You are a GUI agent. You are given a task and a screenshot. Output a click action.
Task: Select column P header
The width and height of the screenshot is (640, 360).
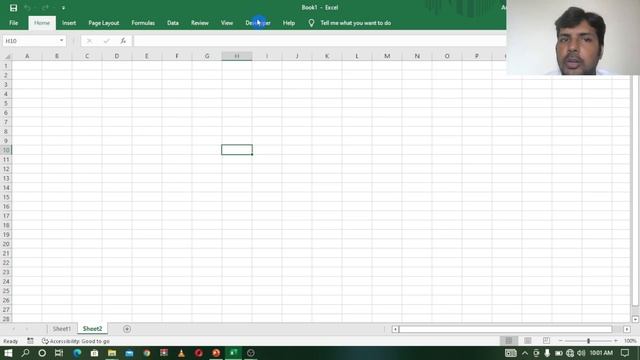coord(477,56)
